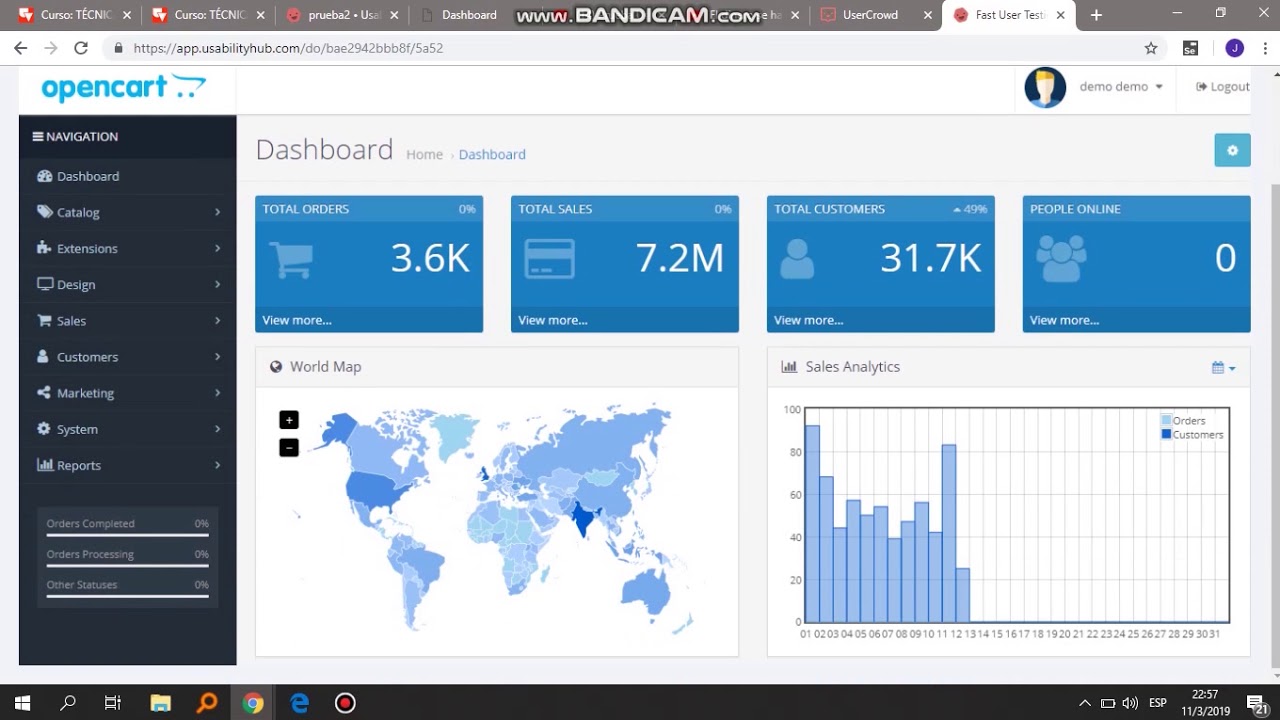Expand the System menu arrow
Screen dimensions: 1280x720
[217, 429]
